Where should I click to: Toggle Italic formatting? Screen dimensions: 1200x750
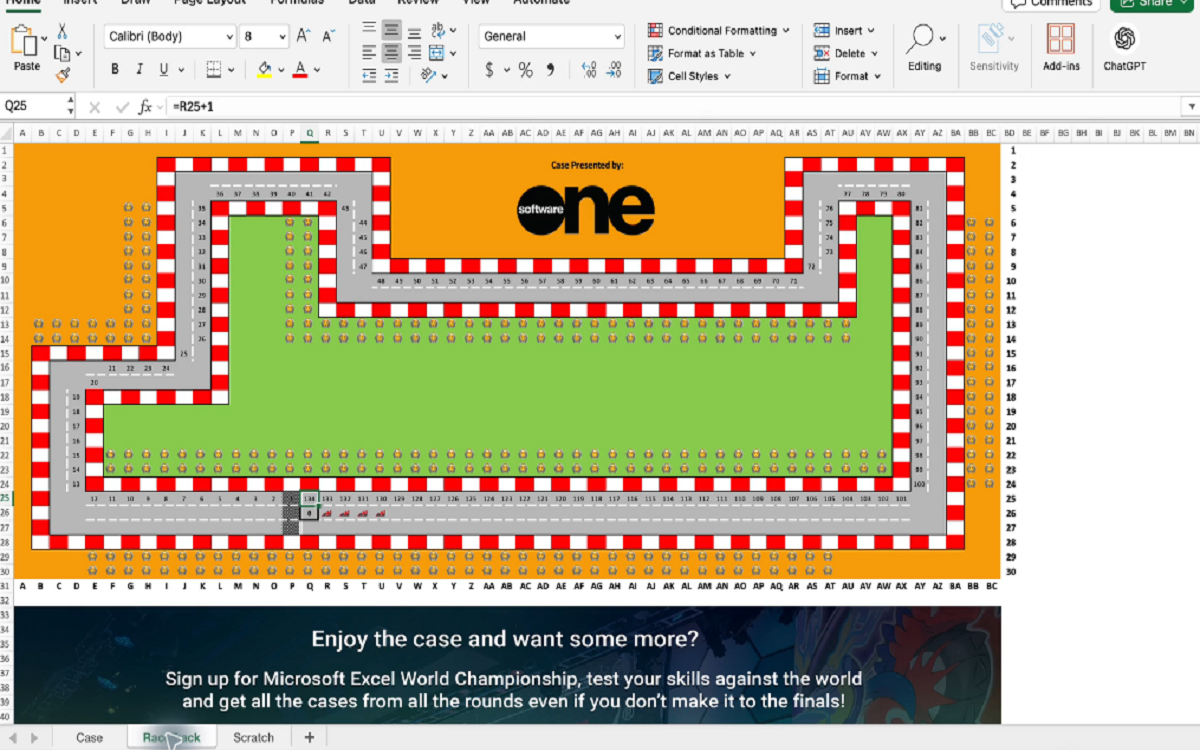tap(139, 70)
